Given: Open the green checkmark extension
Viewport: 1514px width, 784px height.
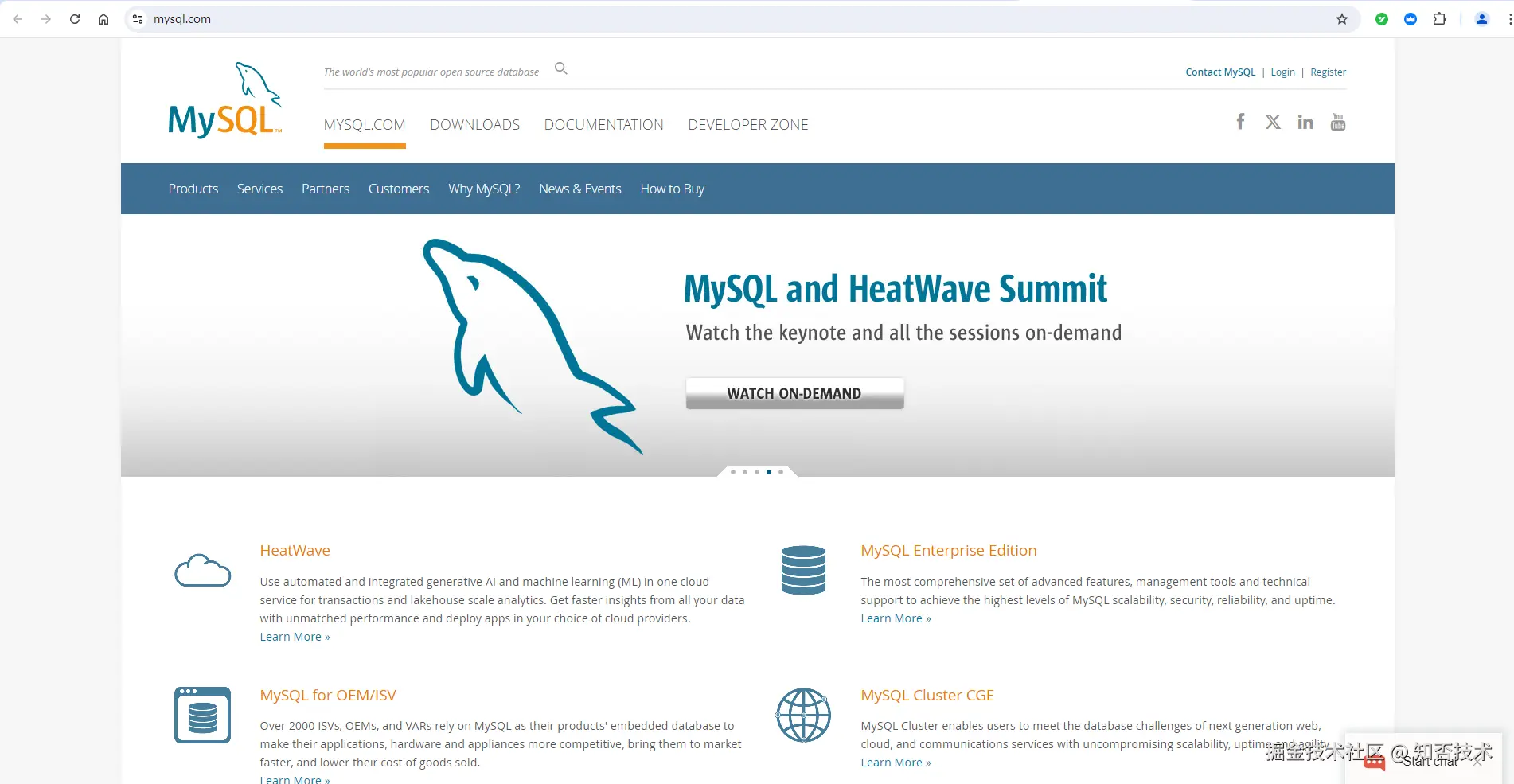Looking at the screenshot, I should [x=1382, y=19].
